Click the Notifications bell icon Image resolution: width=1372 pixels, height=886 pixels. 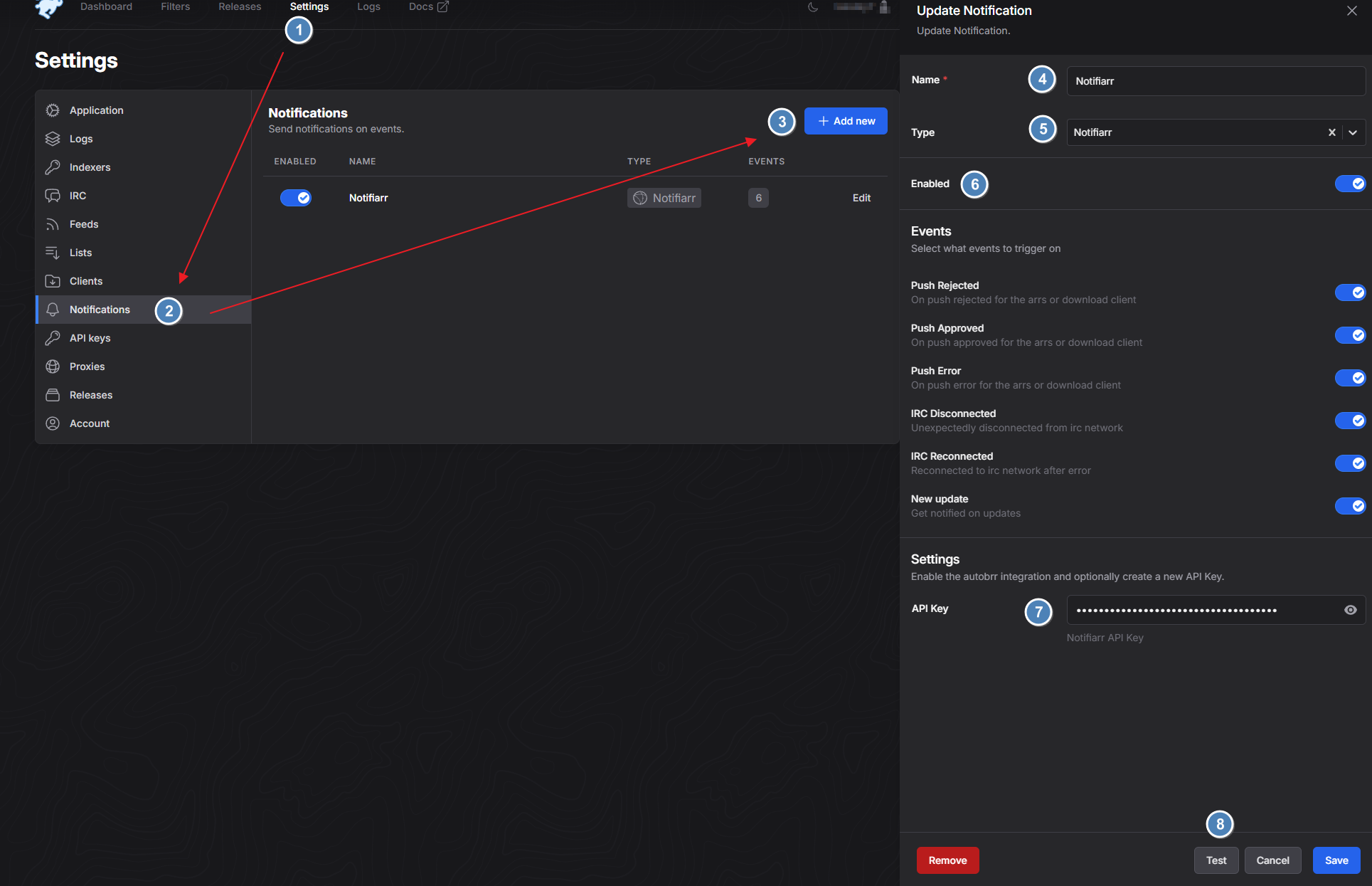pyautogui.click(x=53, y=310)
